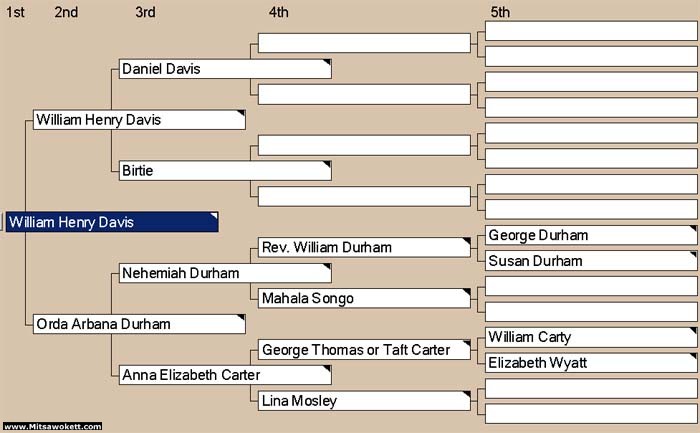Click empty father box above Daniel Davis
Viewport: 700px width, 433px height.
[364, 43]
